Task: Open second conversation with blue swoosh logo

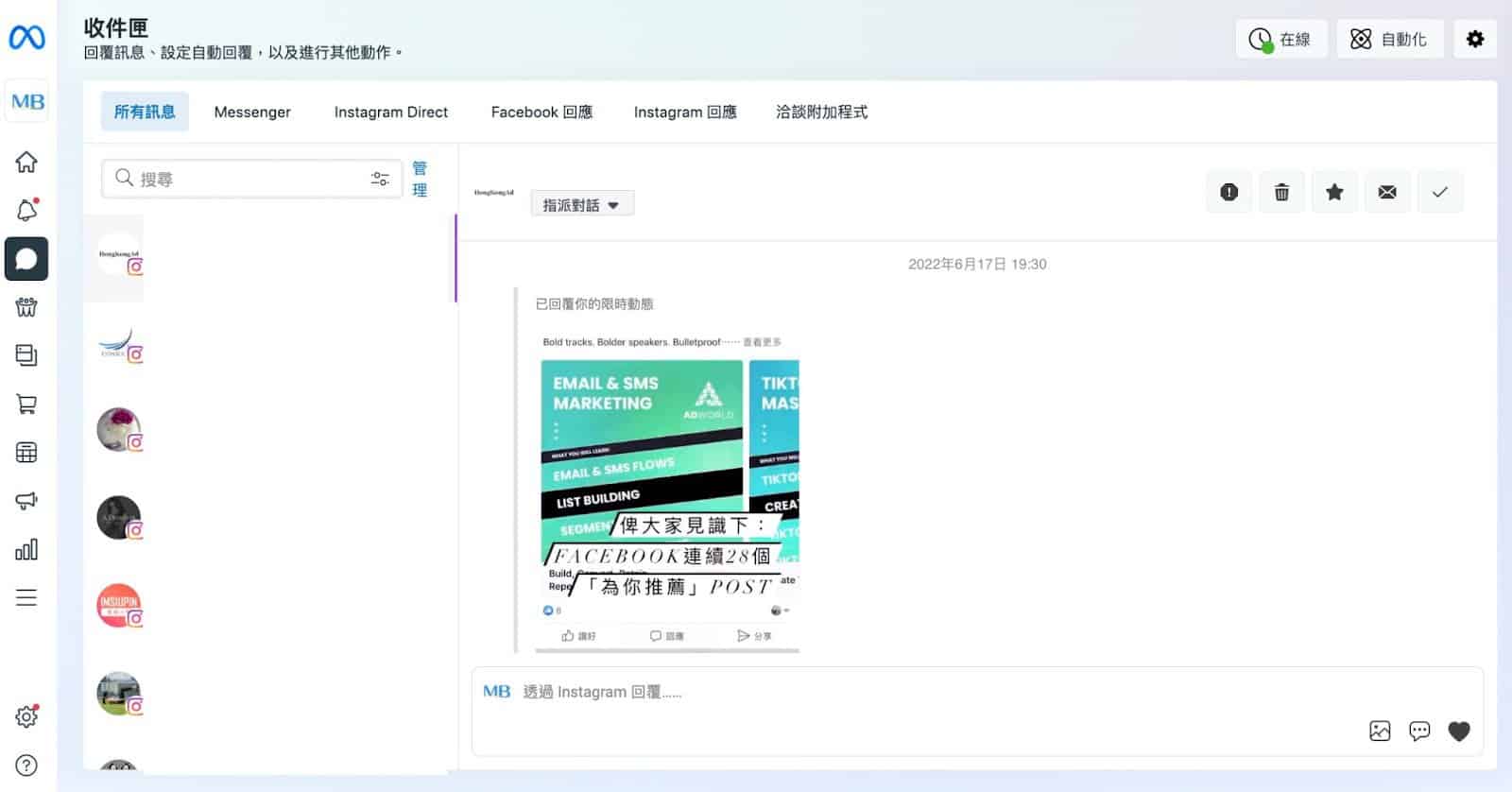Action: 120,343
